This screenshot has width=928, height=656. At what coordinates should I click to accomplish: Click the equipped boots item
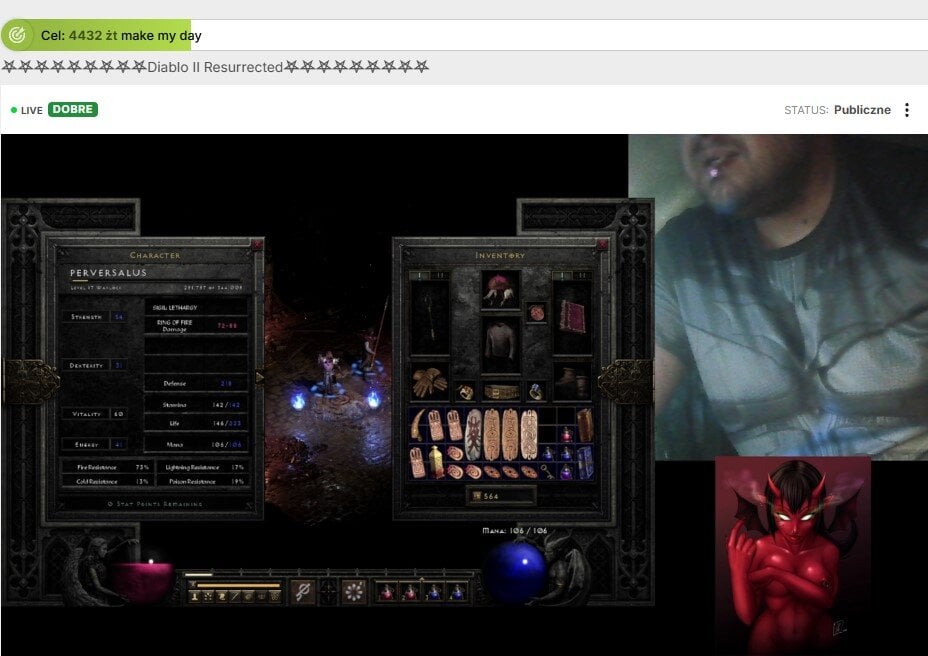(572, 382)
